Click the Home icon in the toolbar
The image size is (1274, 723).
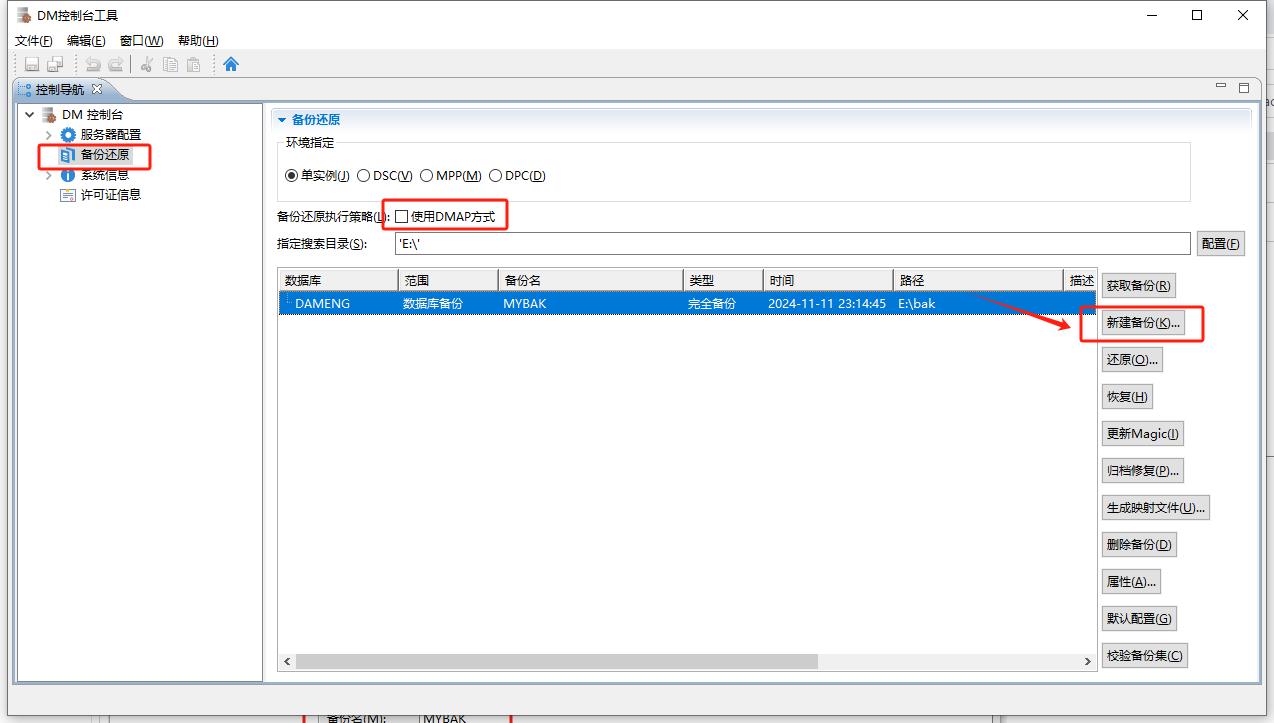[x=231, y=64]
